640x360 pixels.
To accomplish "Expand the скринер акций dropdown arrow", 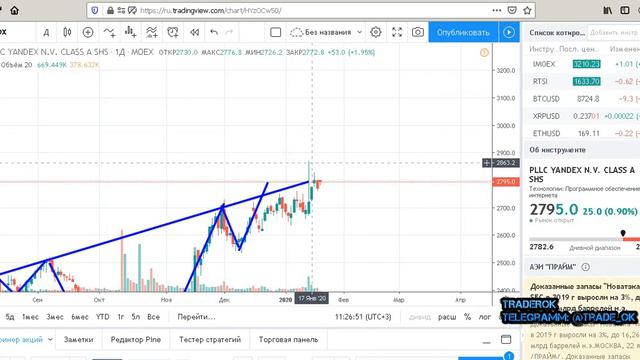I will point(50,339).
